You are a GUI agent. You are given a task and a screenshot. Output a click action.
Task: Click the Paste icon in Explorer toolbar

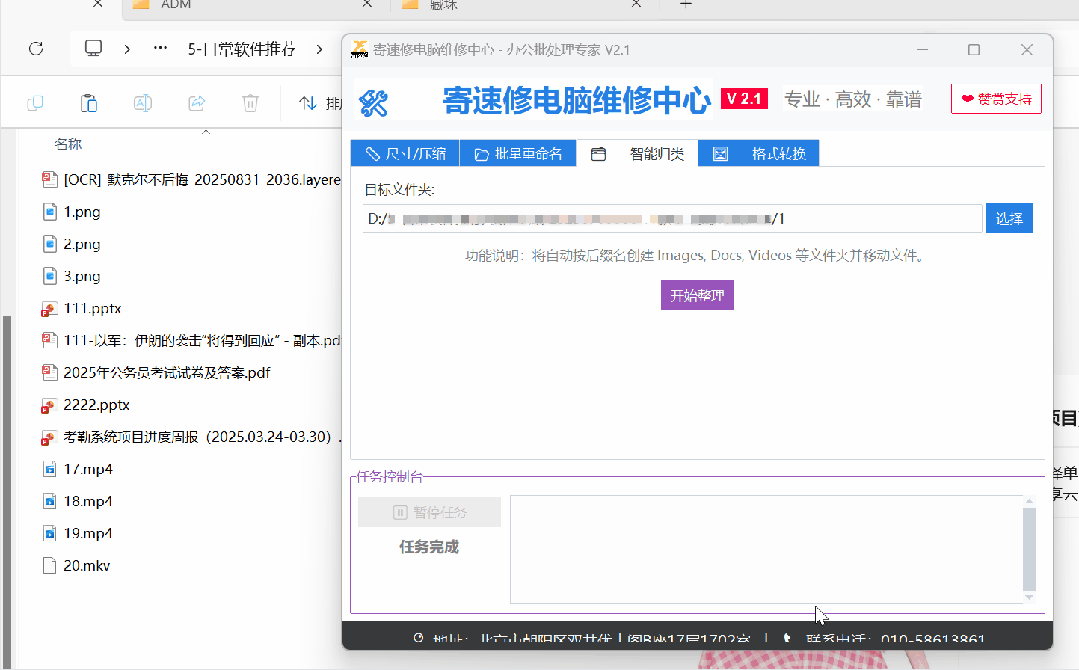(x=88, y=102)
